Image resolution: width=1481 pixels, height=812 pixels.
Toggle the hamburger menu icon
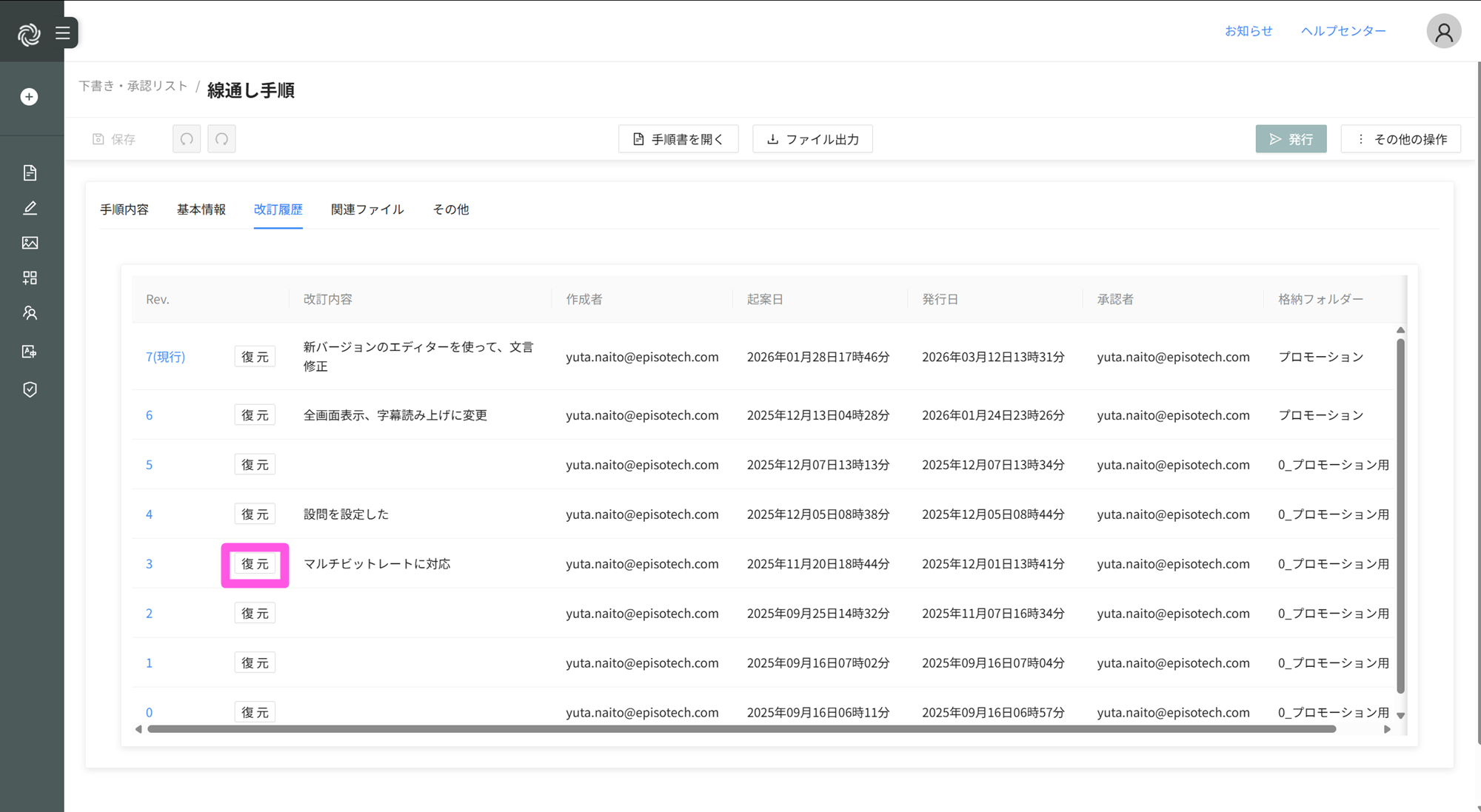[x=63, y=33]
